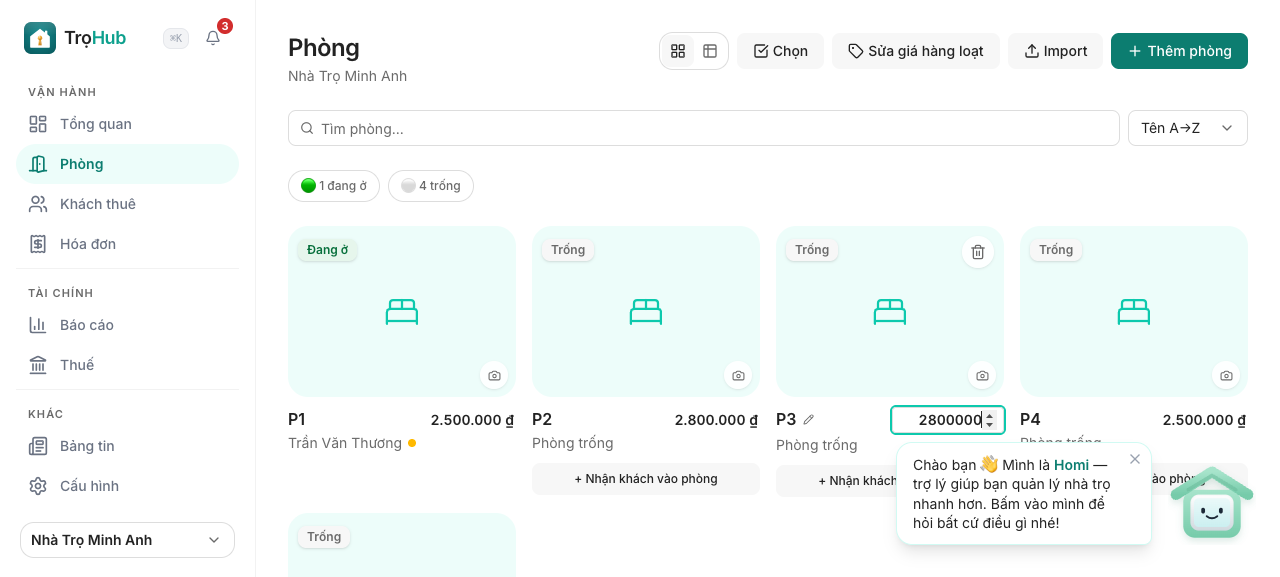Open Bảng tin in the sidebar
1280x577 pixels.
click(128, 446)
